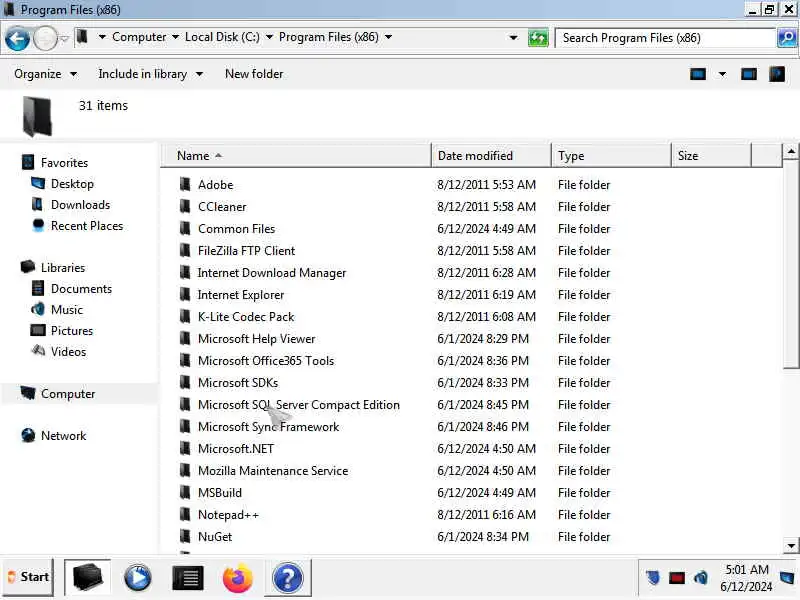Click the Help icon in command bar

[777, 74]
